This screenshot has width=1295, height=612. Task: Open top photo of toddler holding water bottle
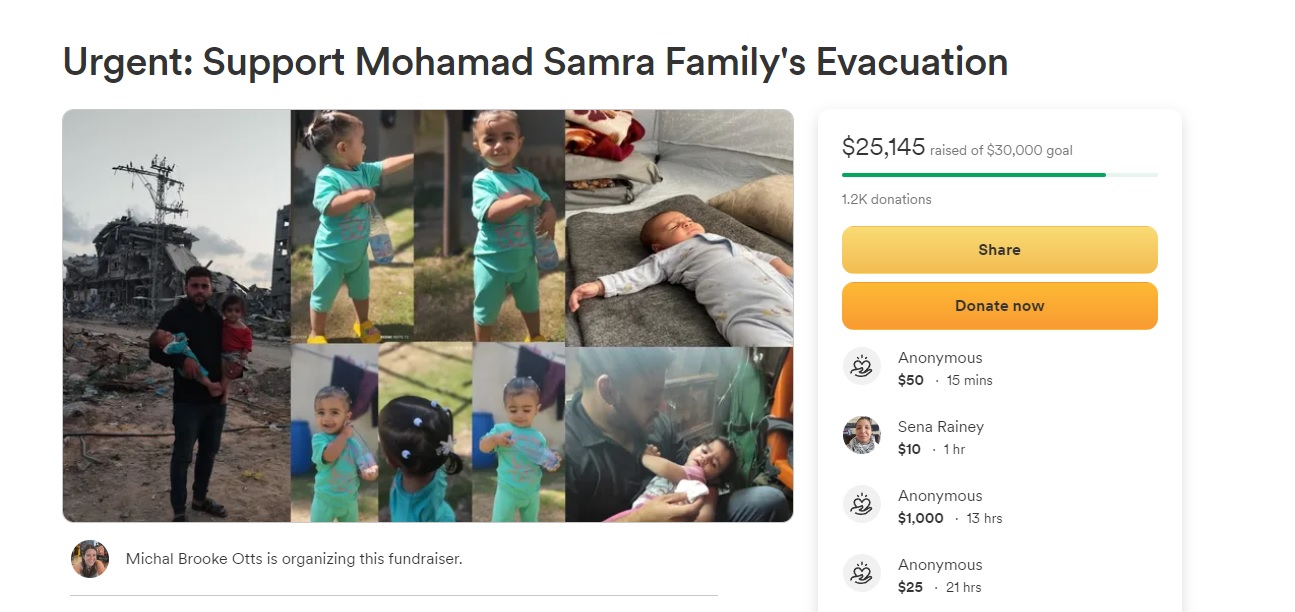[428, 226]
